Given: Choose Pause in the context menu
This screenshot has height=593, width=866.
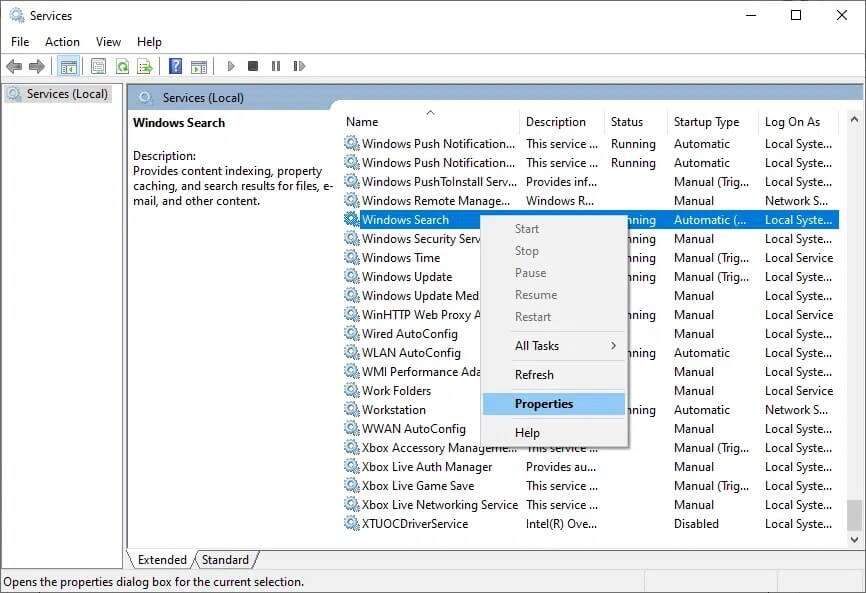Looking at the screenshot, I should [x=554, y=273].
